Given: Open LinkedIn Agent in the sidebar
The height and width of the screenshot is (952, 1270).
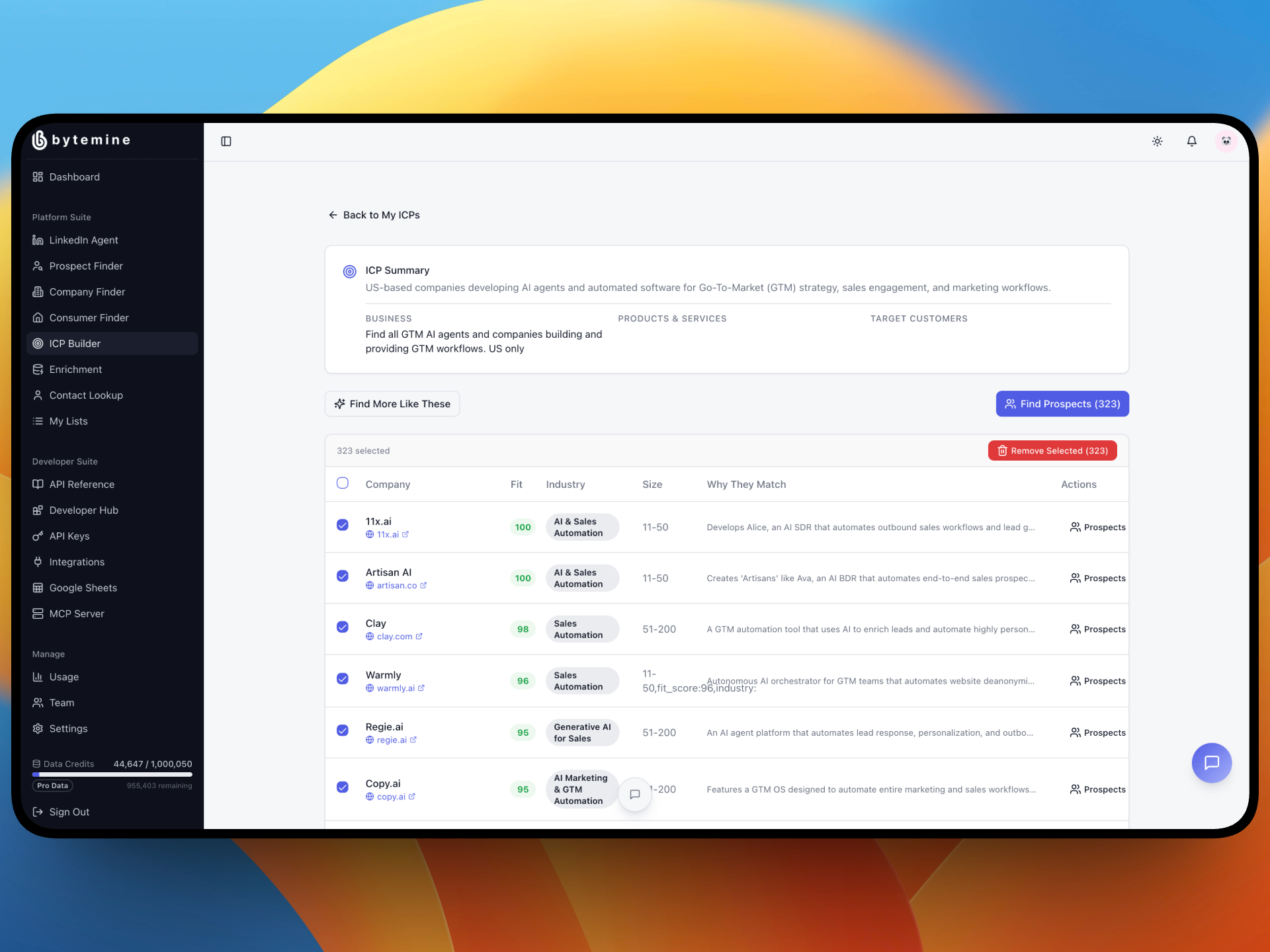Looking at the screenshot, I should (x=83, y=240).
